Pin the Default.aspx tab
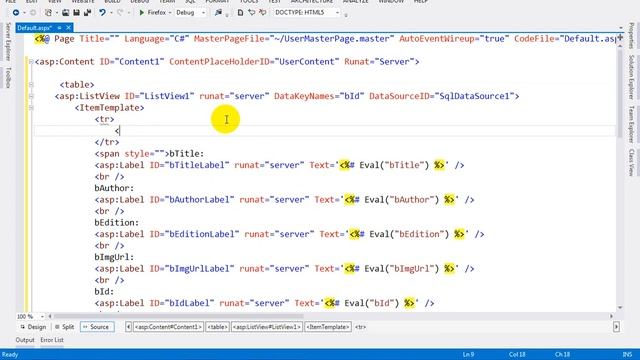The width and height of the screenshot is (640, 360). point(59,28)
